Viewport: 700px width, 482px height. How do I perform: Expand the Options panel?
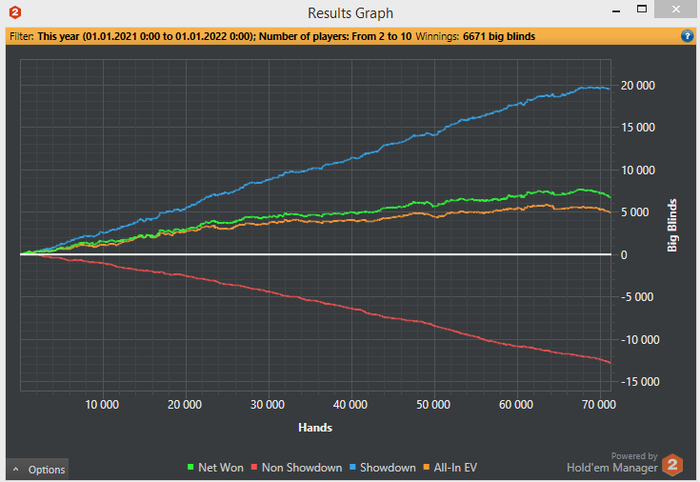tap(38, 469)
